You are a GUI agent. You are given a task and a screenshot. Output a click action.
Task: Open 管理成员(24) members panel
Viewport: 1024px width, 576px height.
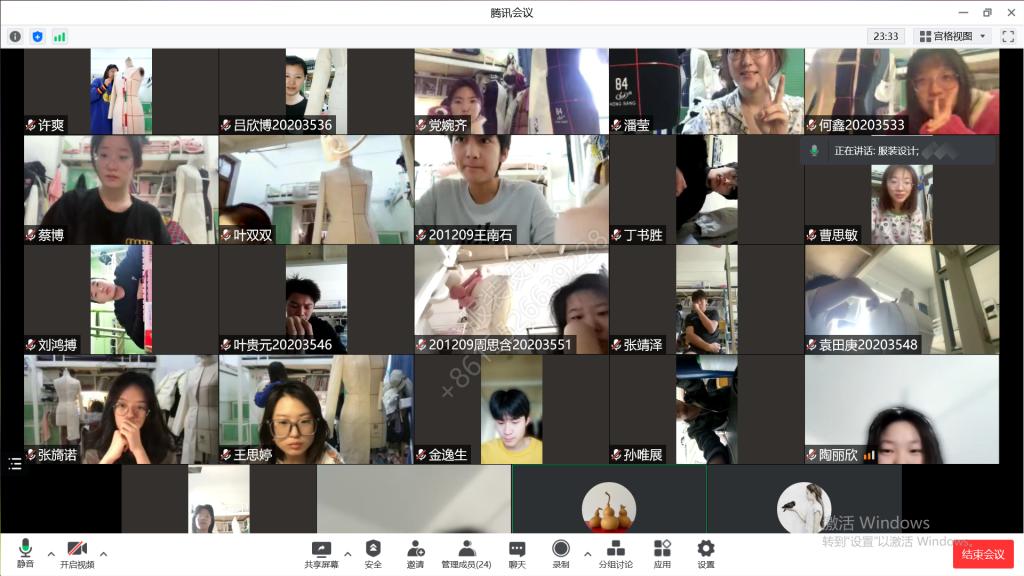click(x=466, y=553)
